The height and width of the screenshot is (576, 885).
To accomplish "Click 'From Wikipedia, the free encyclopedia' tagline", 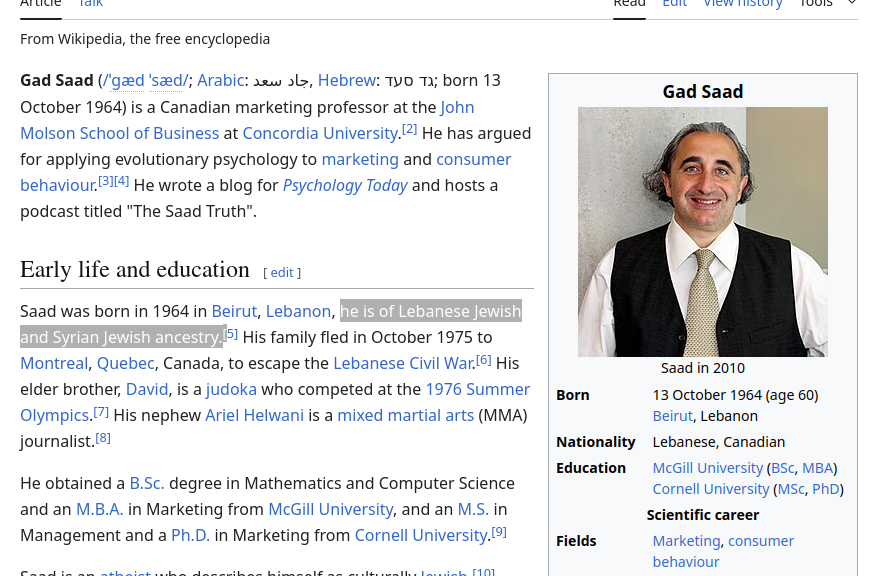I will (x=145, y=39).
